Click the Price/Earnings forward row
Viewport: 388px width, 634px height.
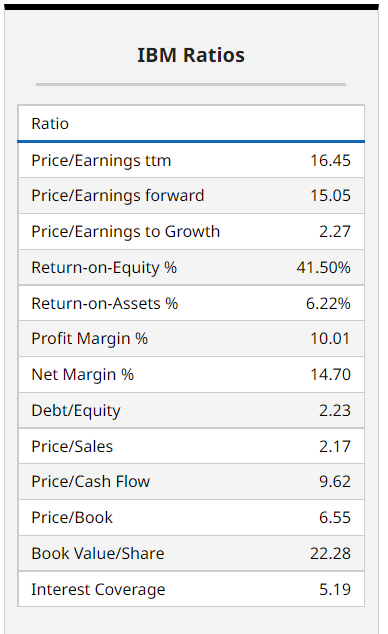pyautogui.click(x=191, y=196)
